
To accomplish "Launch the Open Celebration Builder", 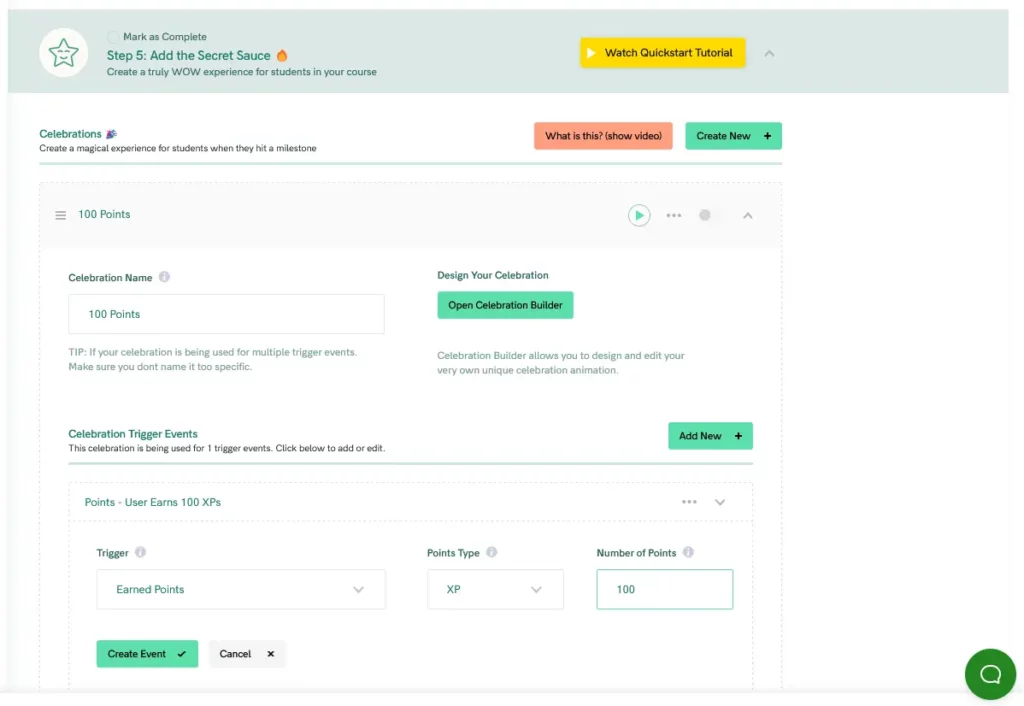I will pyautogui.click(x=505, y=305).
